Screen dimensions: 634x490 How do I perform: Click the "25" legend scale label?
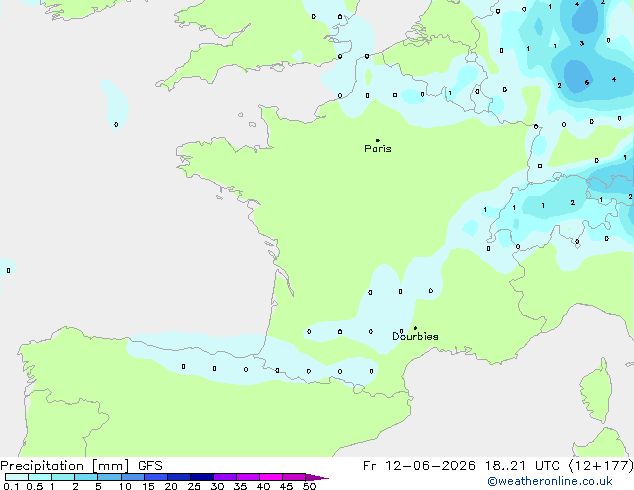pyautogui.click(x=194, y=486)
